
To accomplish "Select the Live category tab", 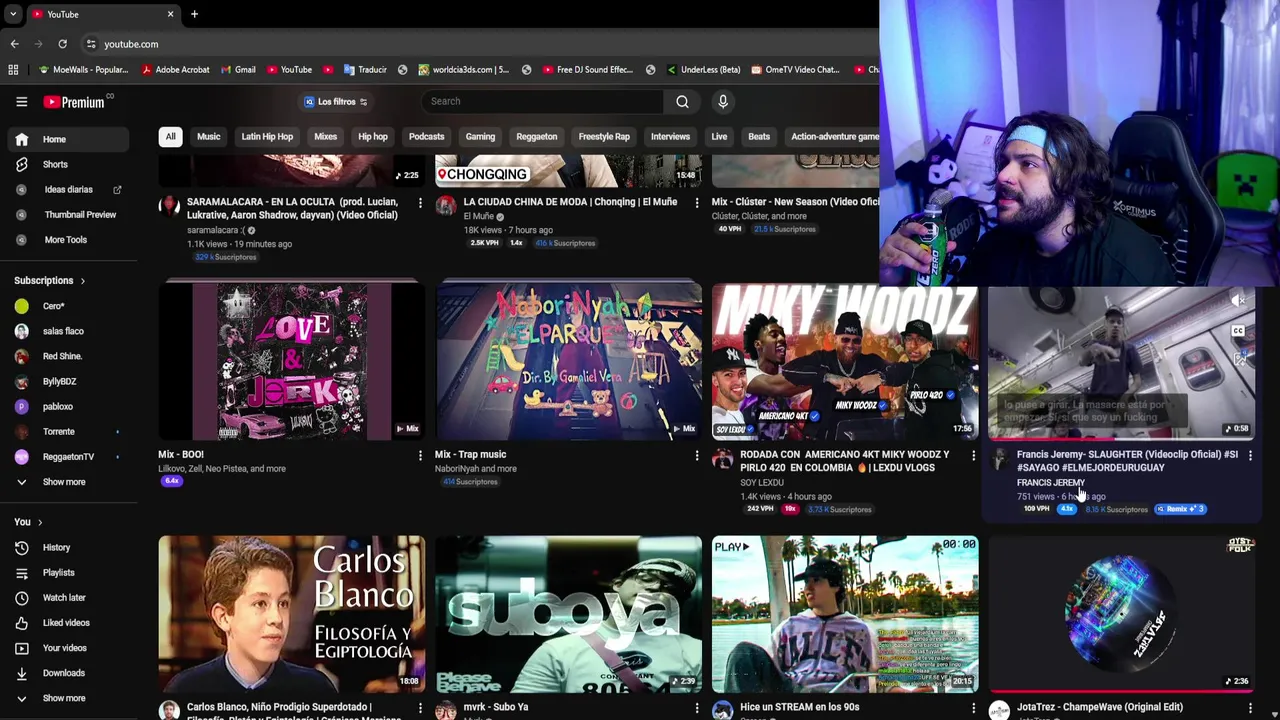I will tap(719, 137).
